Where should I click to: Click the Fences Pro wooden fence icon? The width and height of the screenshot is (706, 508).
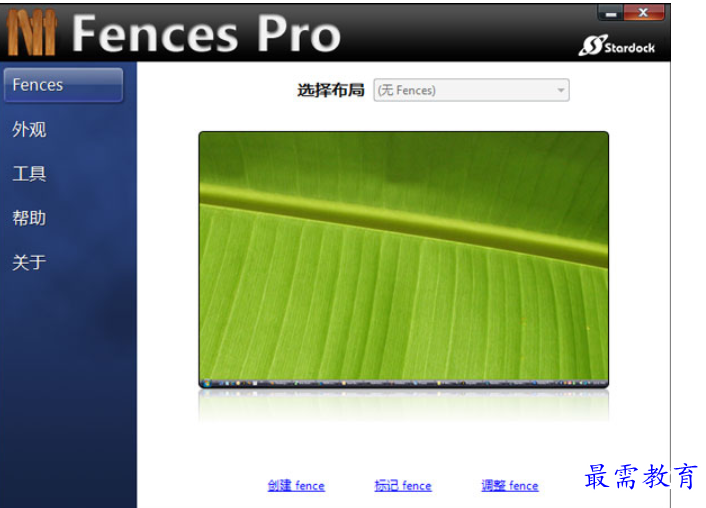pyautogui.click(x=32, y=32)
